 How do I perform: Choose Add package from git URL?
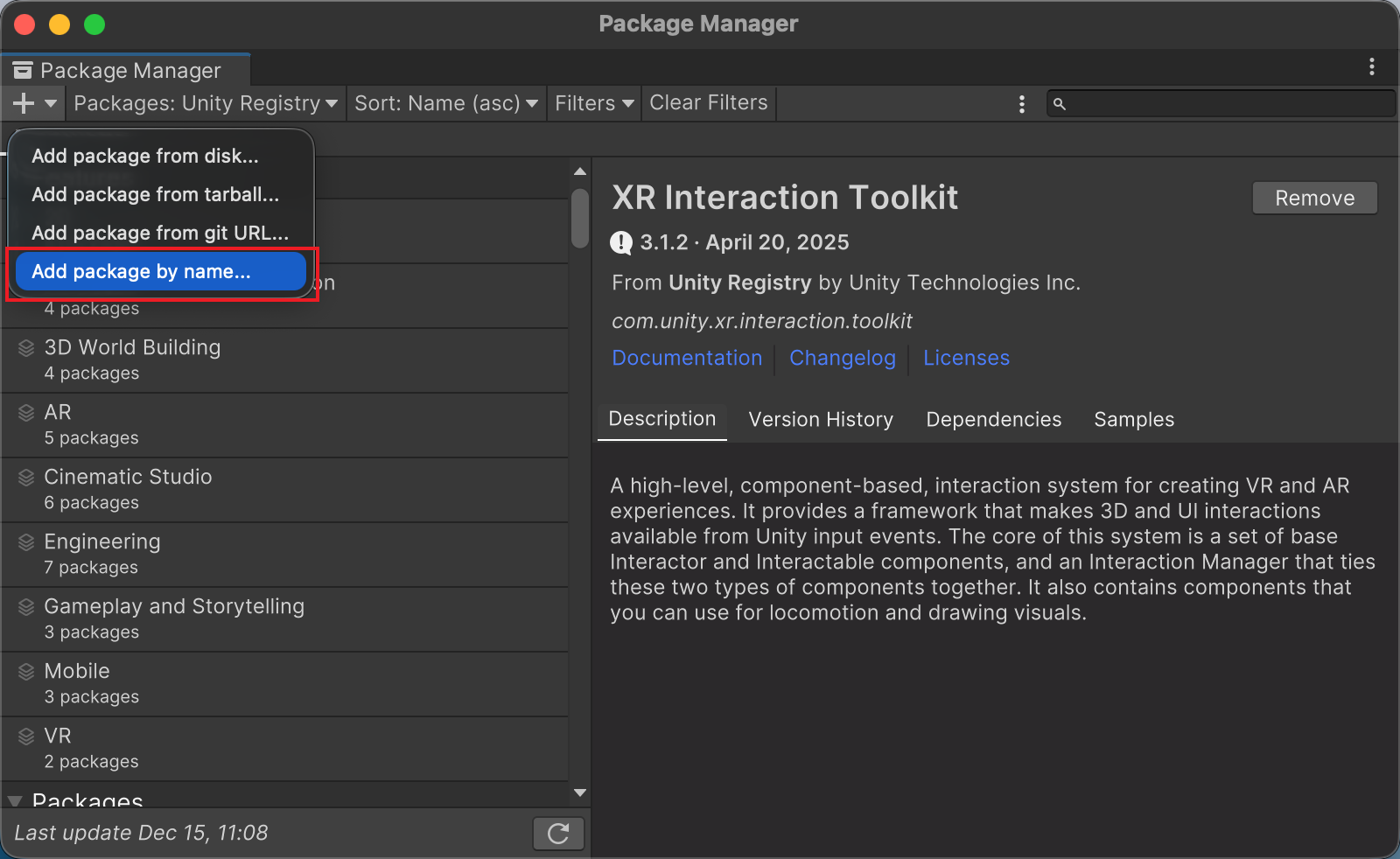tap(160, 233)
